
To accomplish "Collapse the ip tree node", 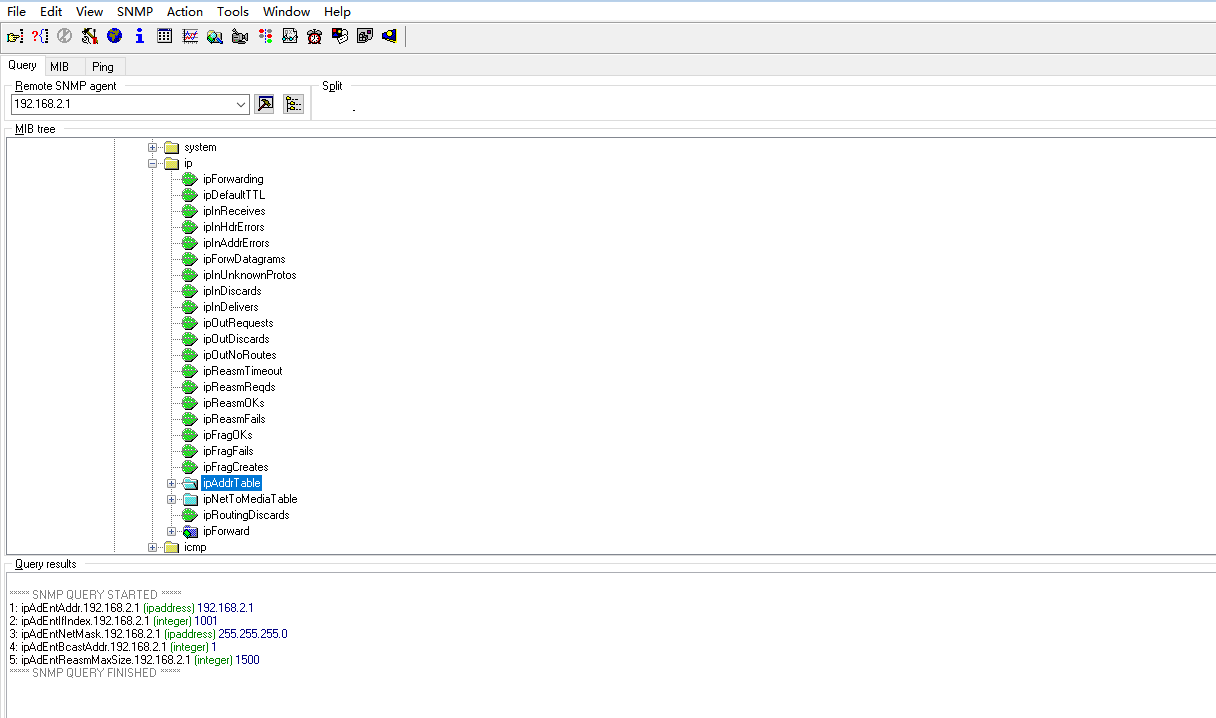I will point(153,163).
